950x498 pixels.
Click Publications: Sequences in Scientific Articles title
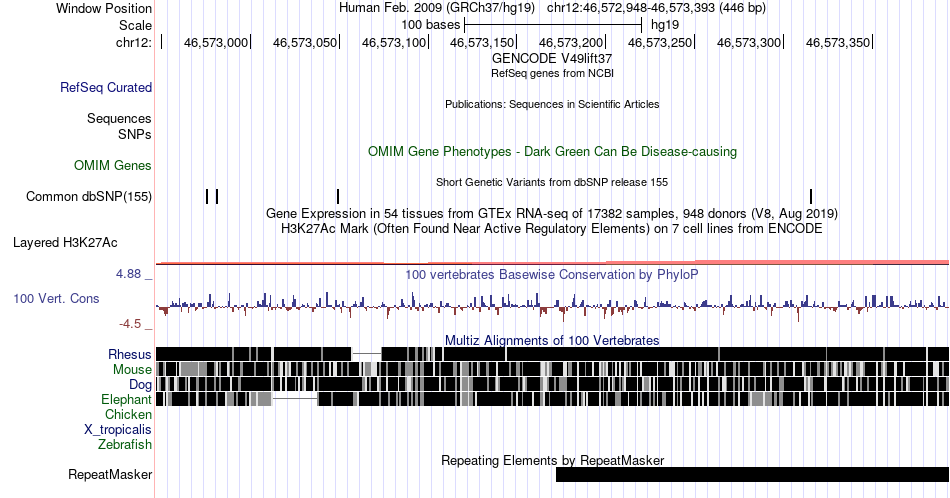coord(552,104)
